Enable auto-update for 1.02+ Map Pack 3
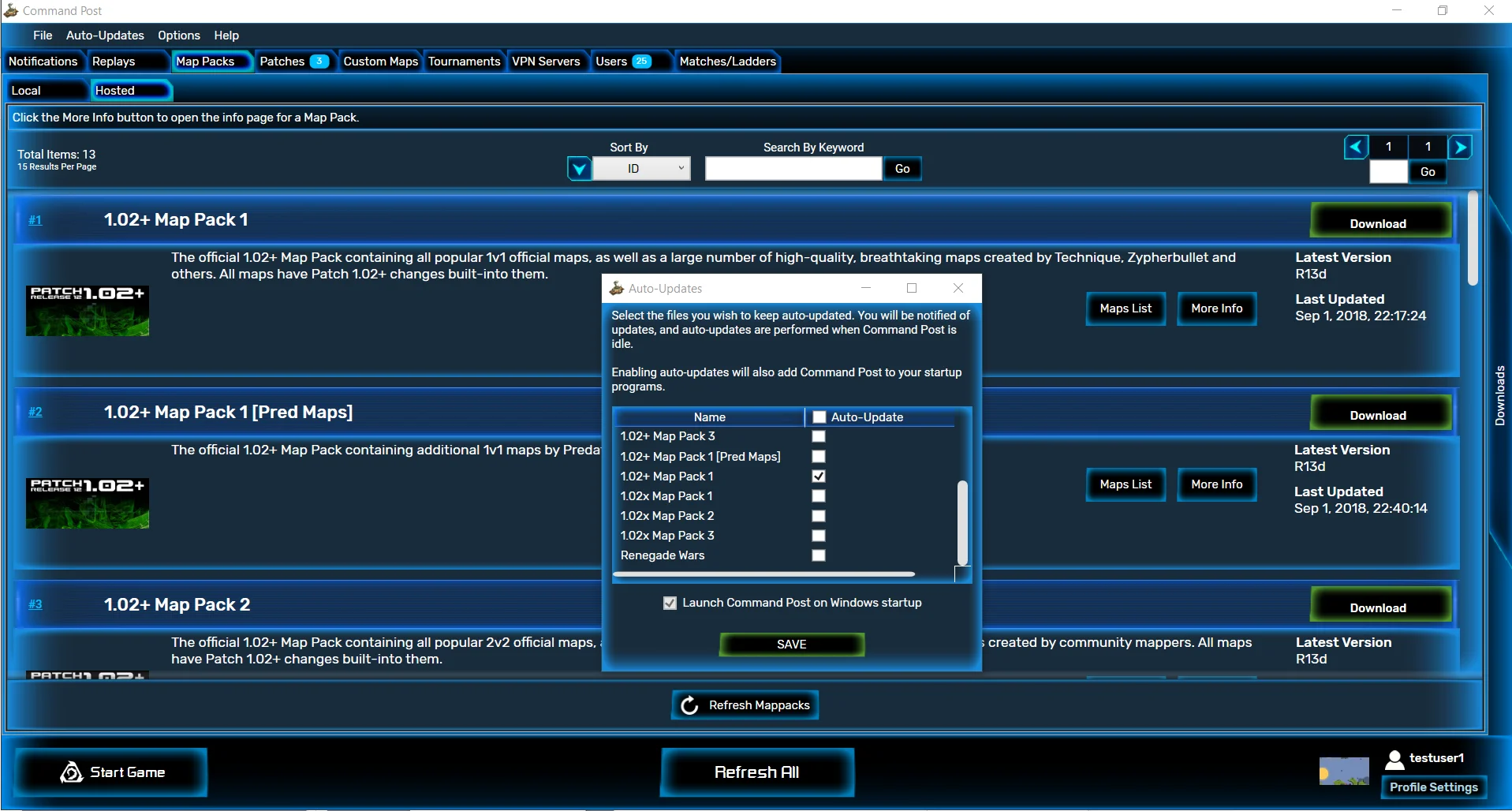1512x811 pixels. [x=819, y=436]
